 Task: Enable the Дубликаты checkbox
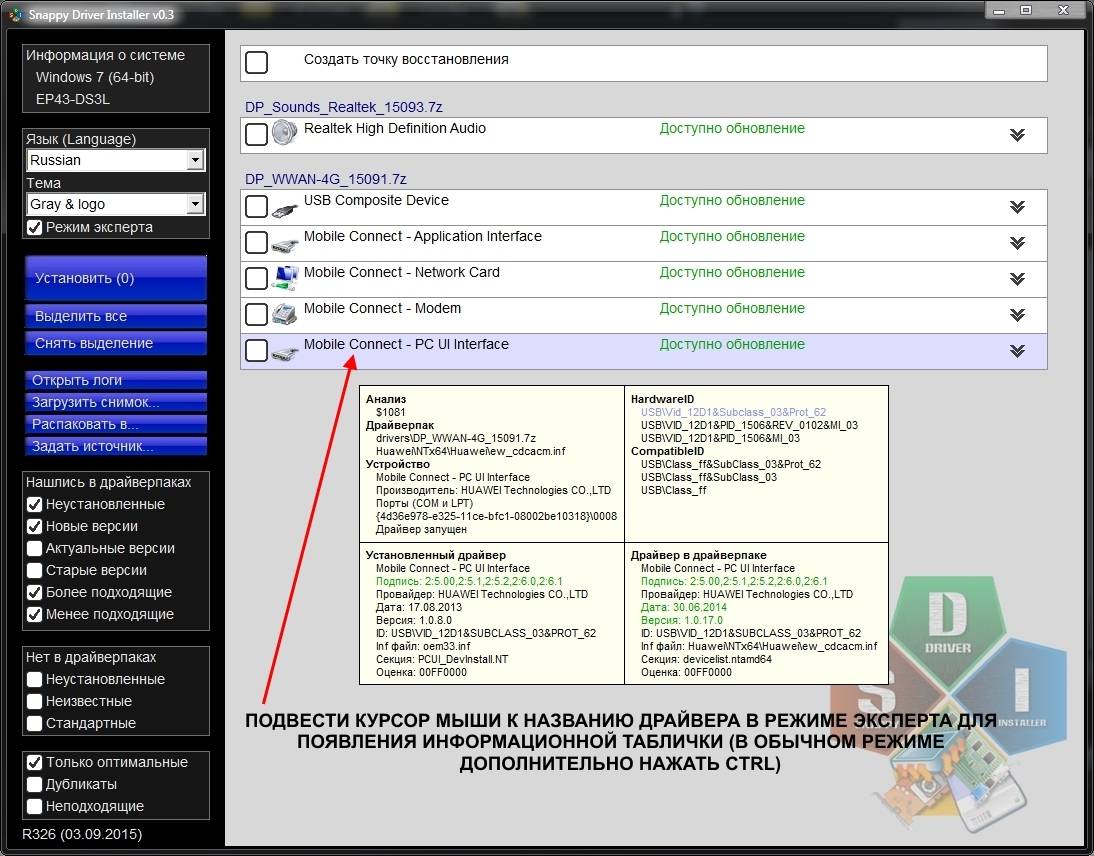pyautogui.click(x=34, y=784)
